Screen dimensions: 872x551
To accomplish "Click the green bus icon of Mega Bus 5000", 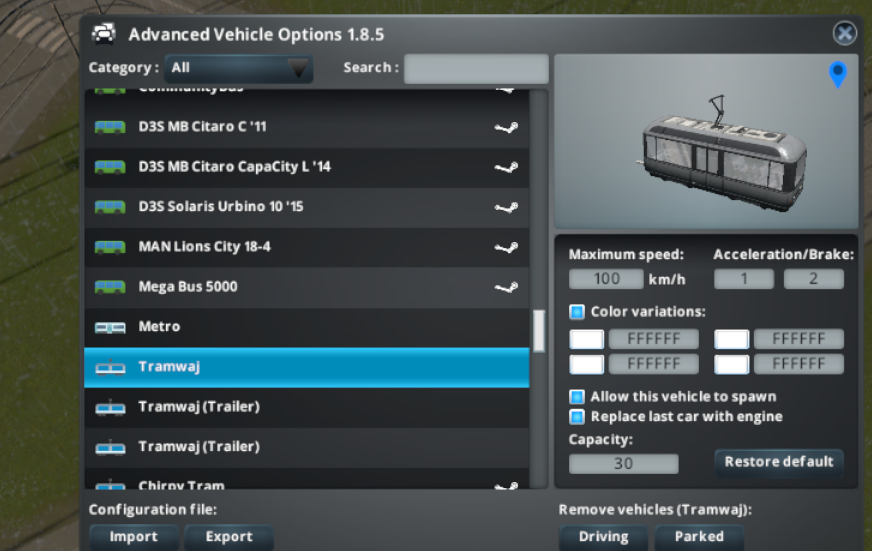I will (110, 287).
